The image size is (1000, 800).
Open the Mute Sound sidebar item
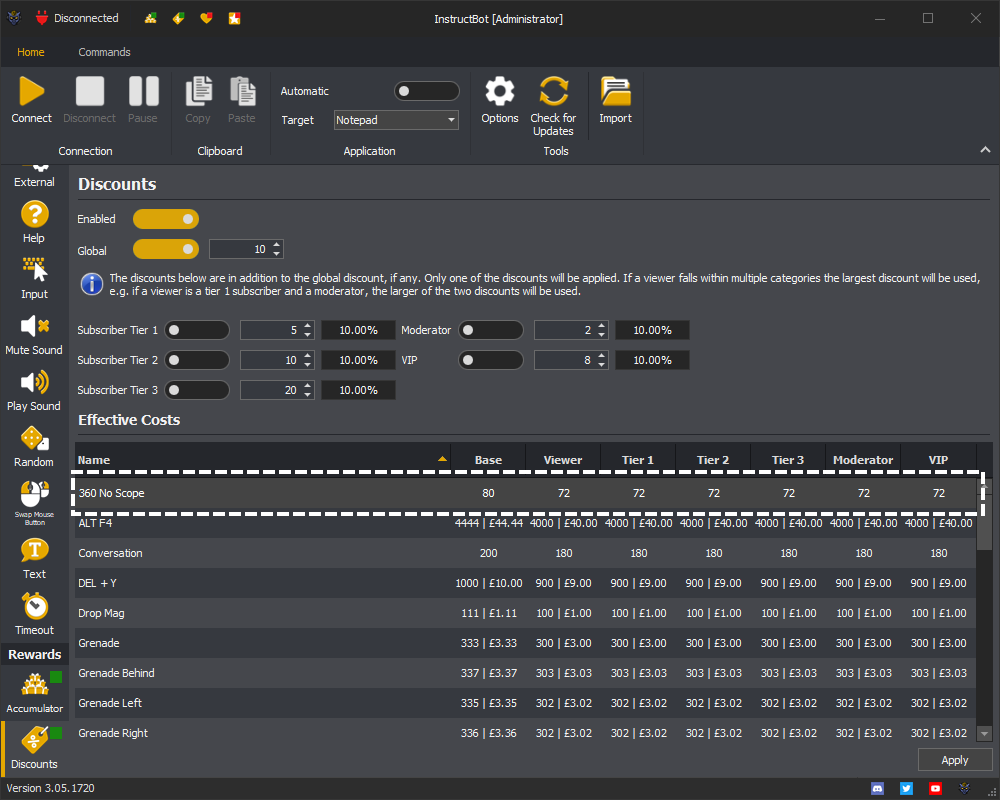tap(34, 335)
